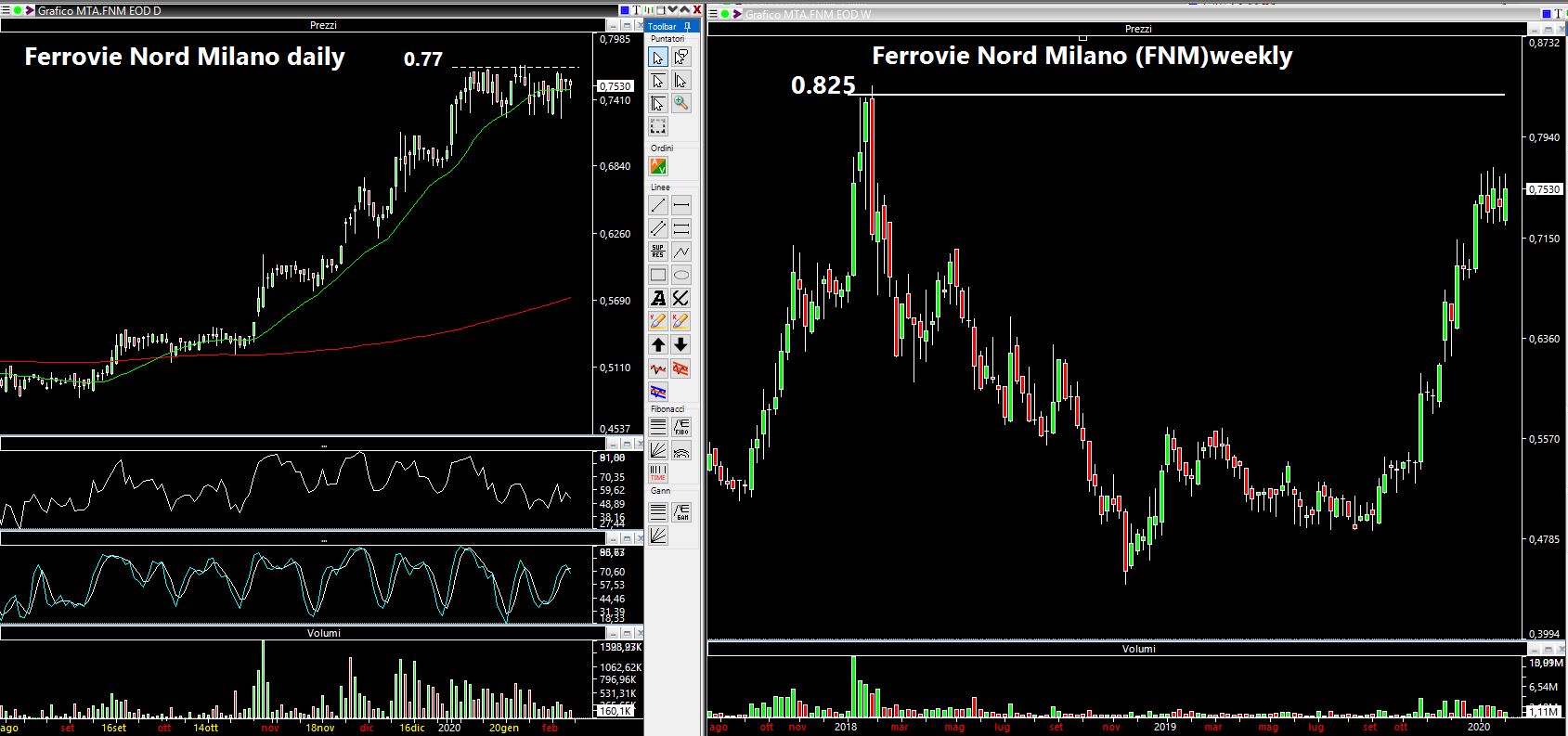The width and height of the screenshot is (1568, 736).
Task: Choose the blue regression channel tool
Action: tap(658, 392)
